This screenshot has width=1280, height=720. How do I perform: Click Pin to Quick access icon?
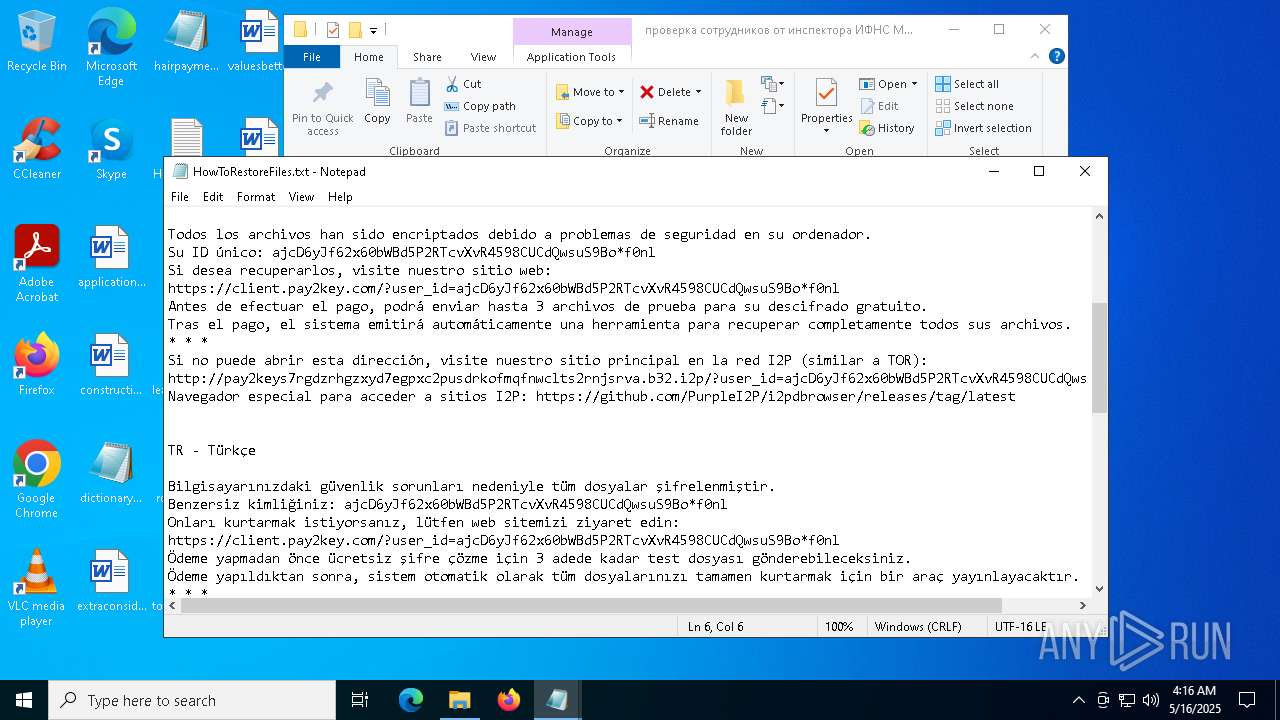tap(322, 95)
